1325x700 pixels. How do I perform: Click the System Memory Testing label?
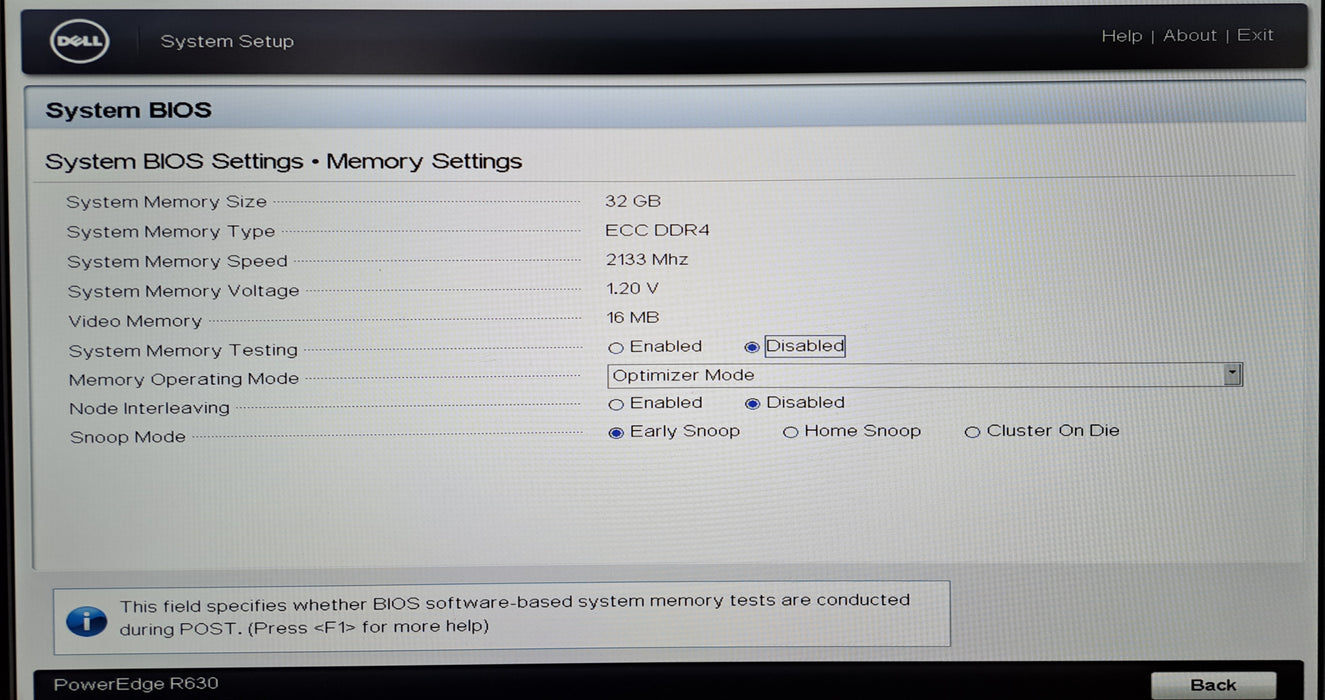tap(183, 351)
